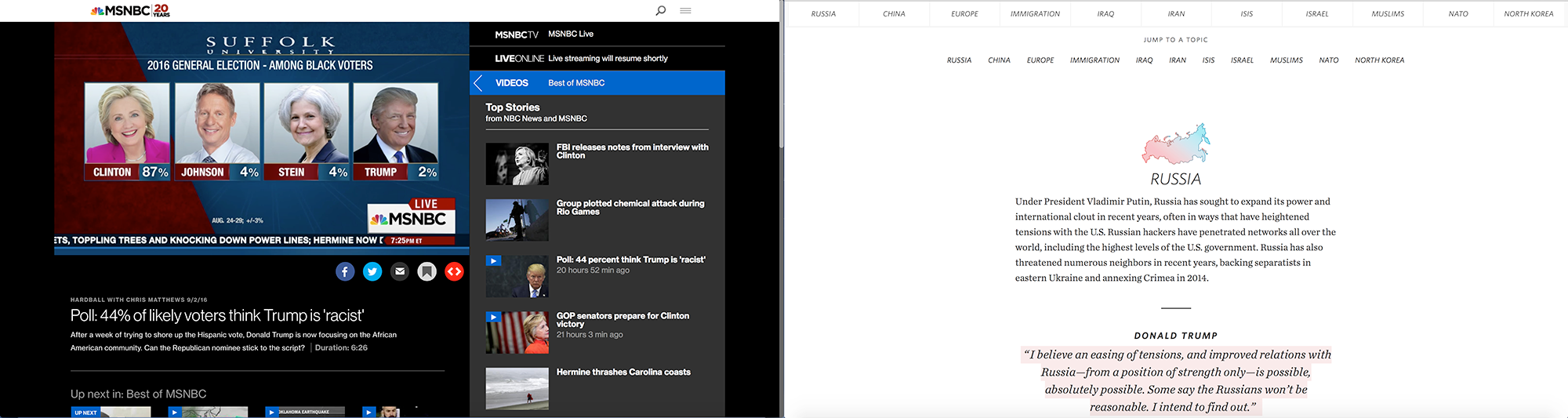Screen dimensions: 1568x418
Task: Open Hermine thrashes Carolina coasts story
Action: (x=623, y=372)
